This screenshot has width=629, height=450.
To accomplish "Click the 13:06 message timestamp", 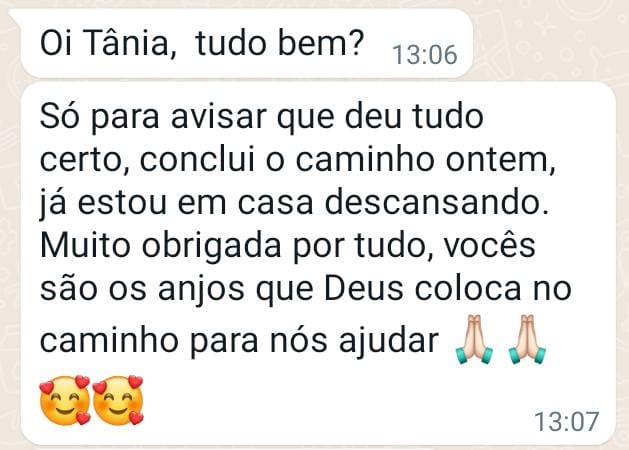I will tap(425, 55).
